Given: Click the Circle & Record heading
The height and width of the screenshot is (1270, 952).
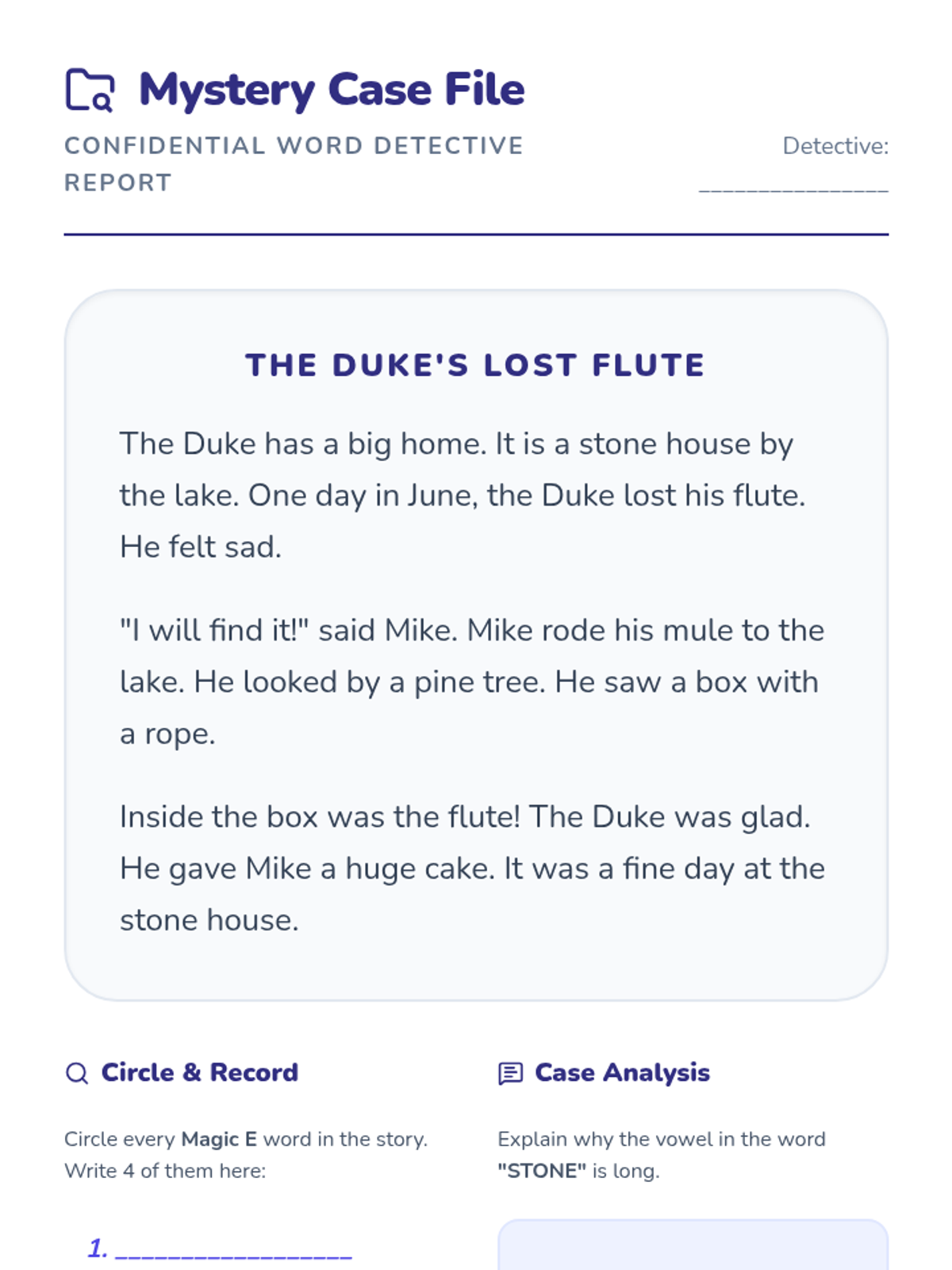Looking at the screenshot, I should (x=199, y=1072).
